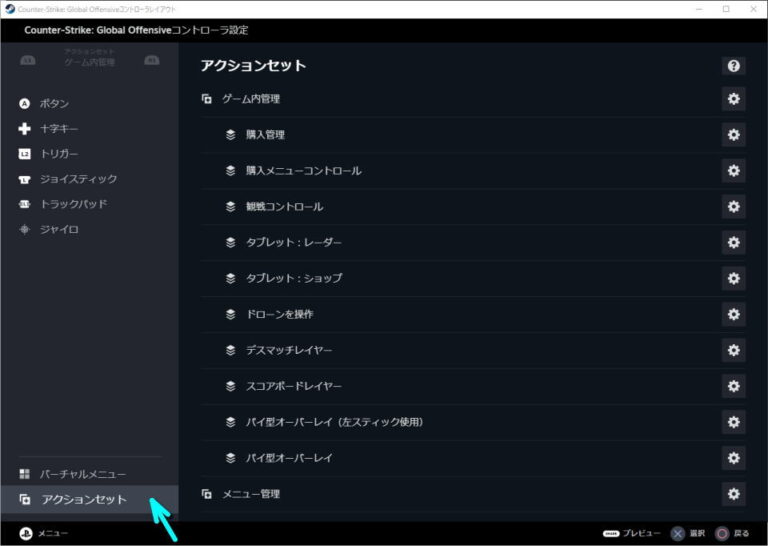Click the プレビュー button in footer
The image size is (768, 546).
632,533
